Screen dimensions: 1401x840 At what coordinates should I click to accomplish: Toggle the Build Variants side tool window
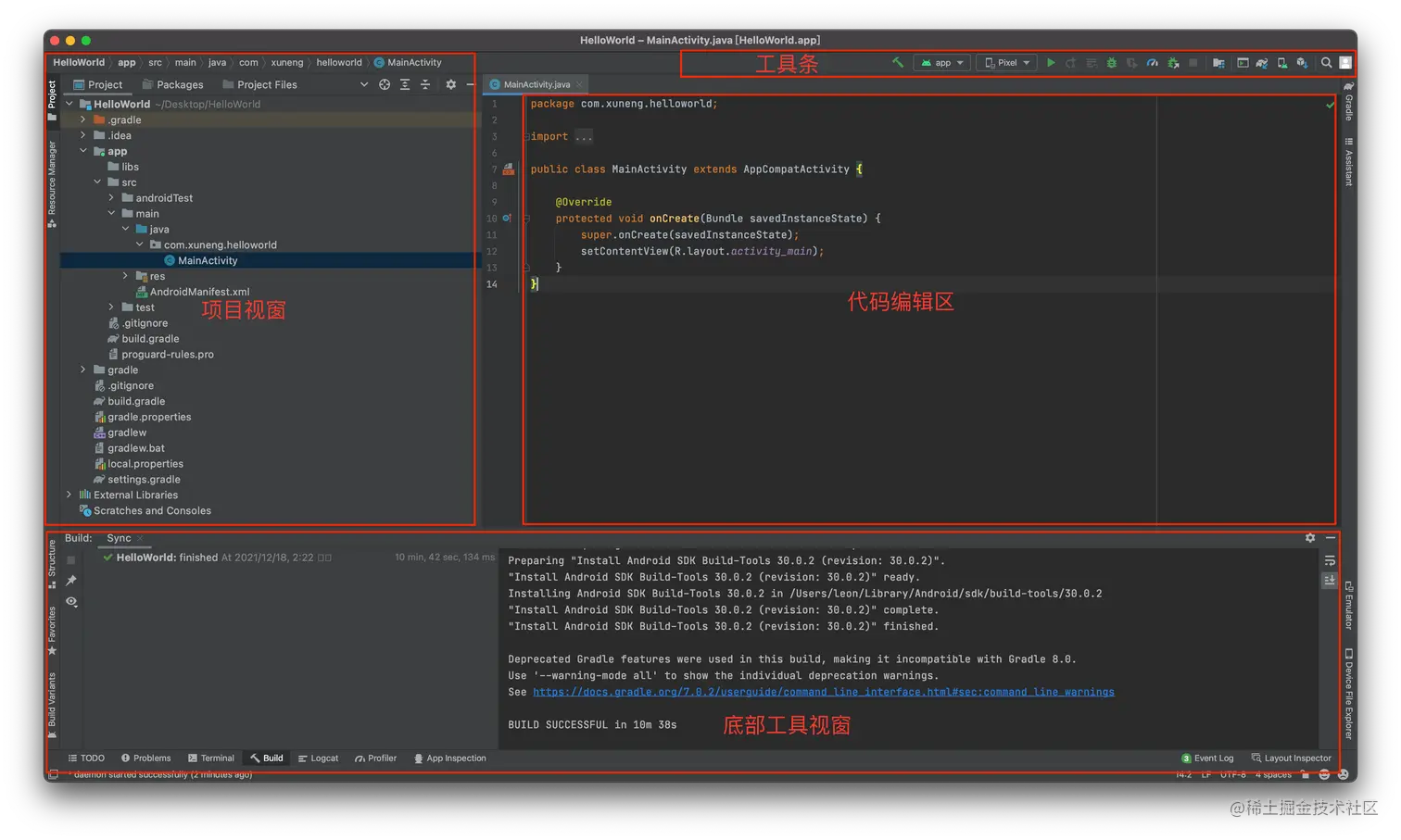click(x=52, y=706)
